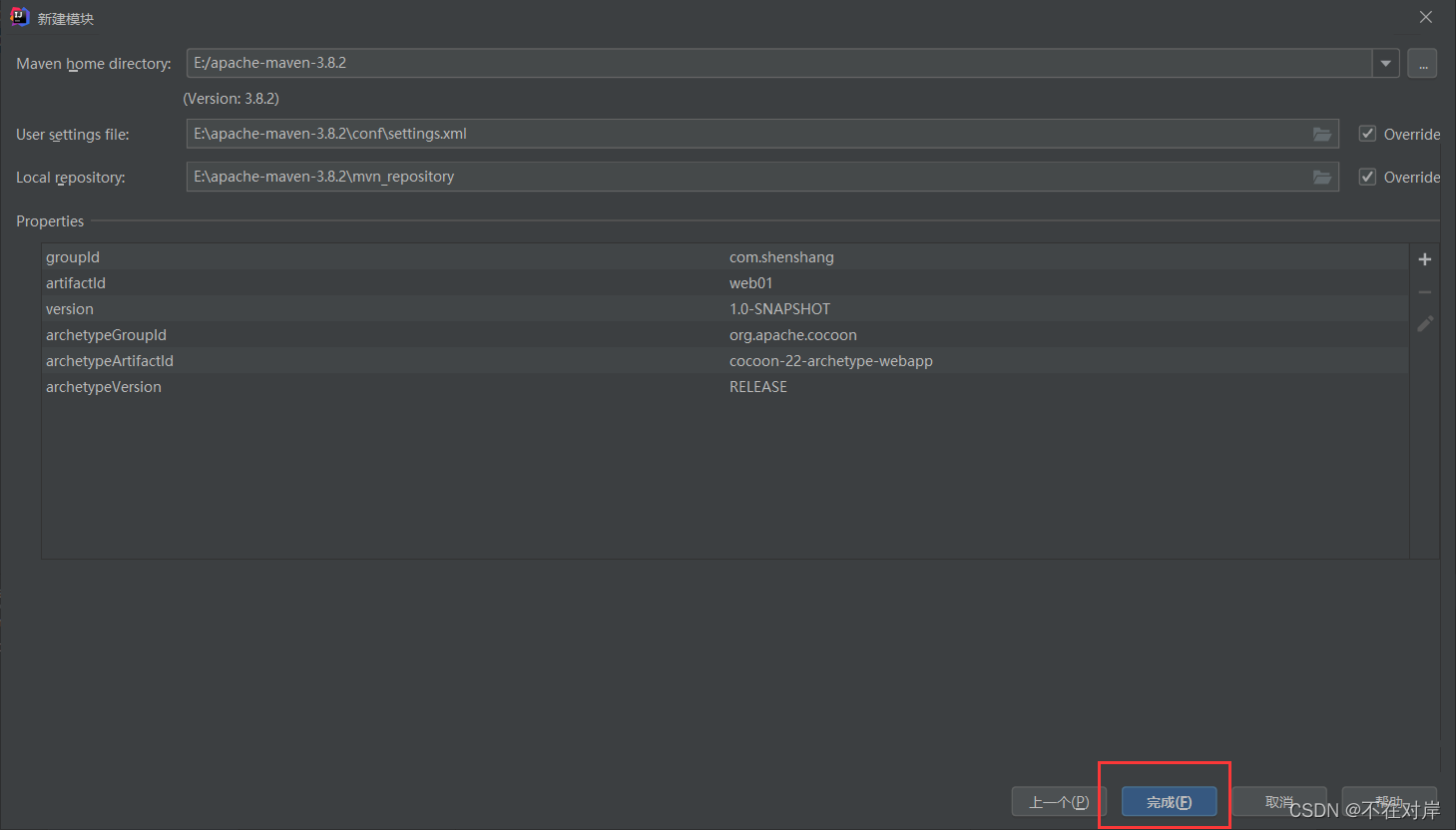1456x830 pixels.
Task: Click the 完成(F) finish button
Action: point(1169,802)
